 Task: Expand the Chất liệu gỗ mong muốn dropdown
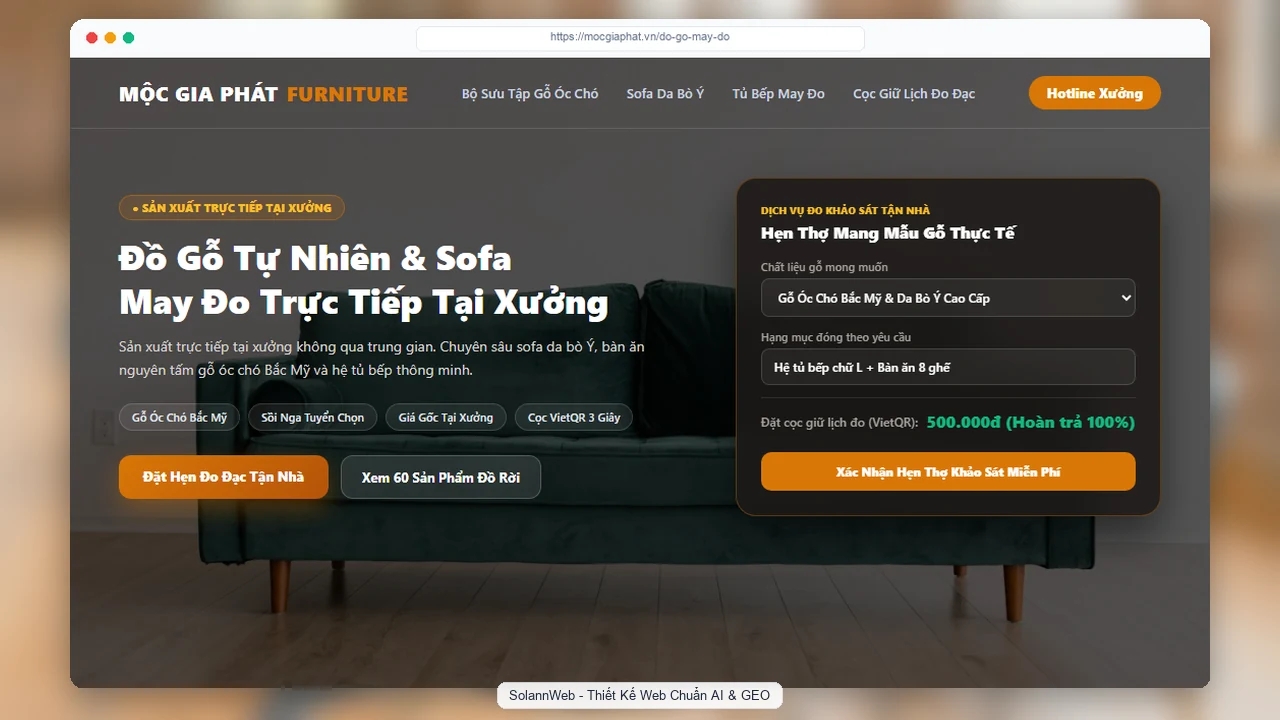coord(948,297)
